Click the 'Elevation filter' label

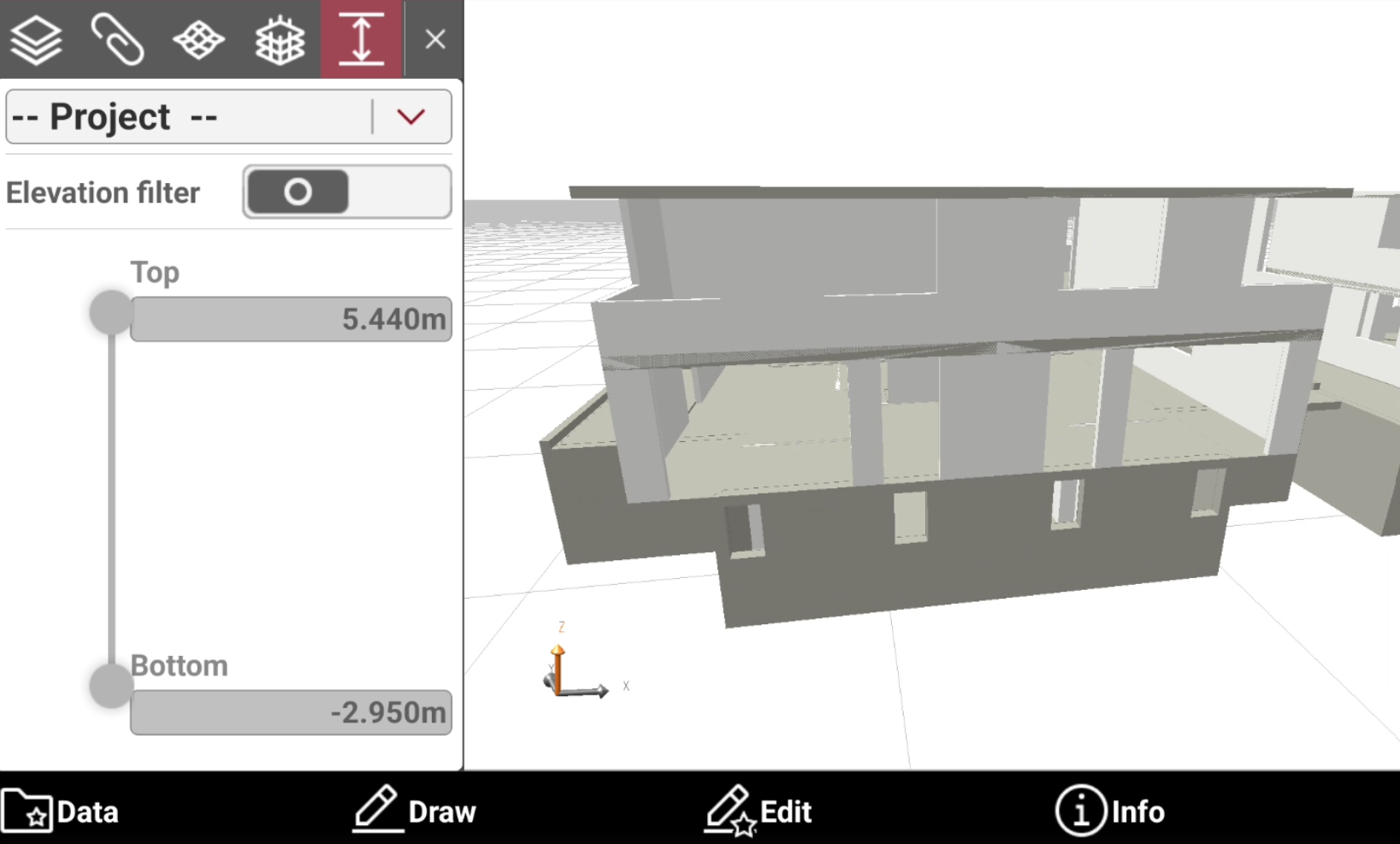click(103, 192)
